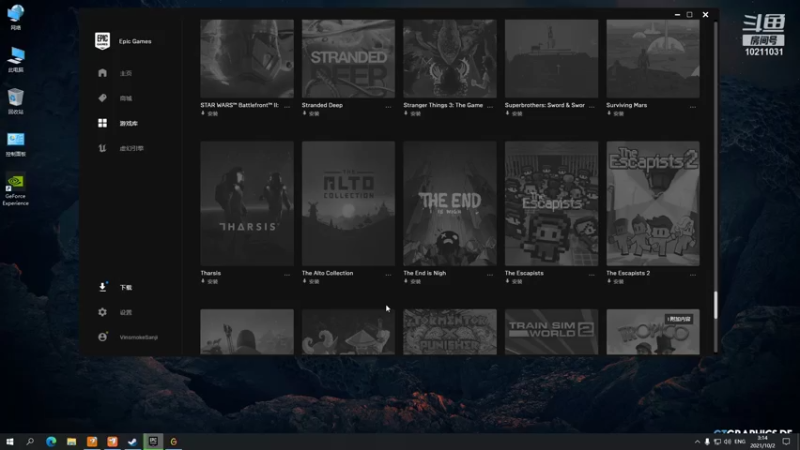Show hidden system tray icons

click(x=697, y=441)
